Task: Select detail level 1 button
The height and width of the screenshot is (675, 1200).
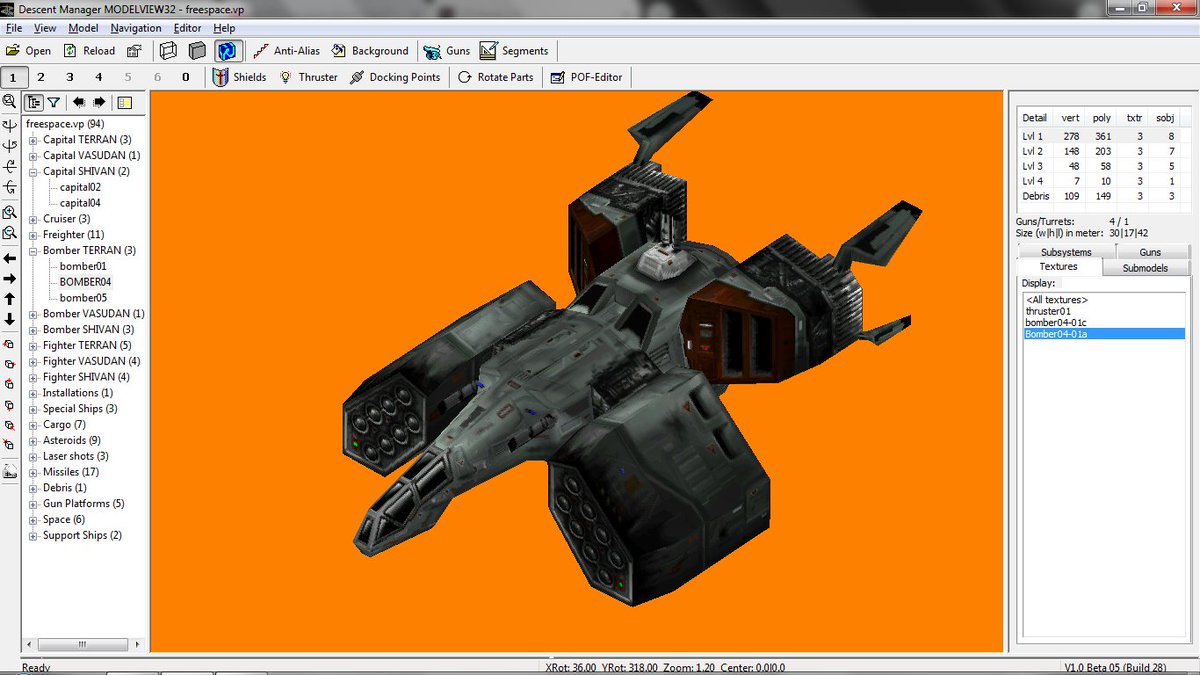Action: coord(14,77)
